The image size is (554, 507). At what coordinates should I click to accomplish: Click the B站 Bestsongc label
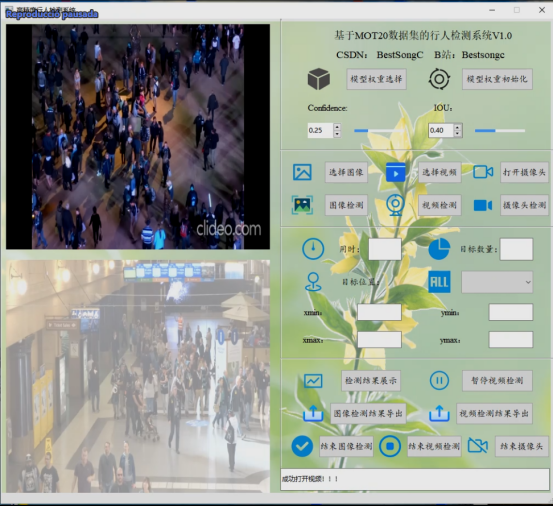click(469, 55)
